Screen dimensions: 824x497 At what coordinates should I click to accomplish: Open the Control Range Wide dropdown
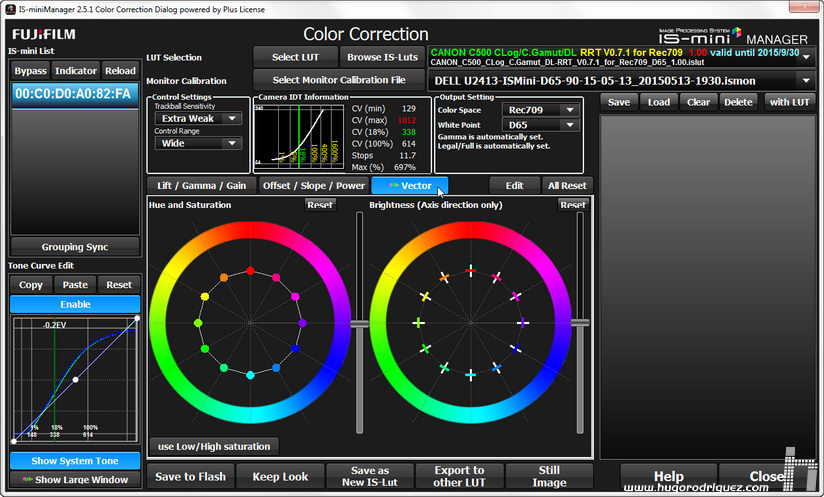[198, 143]
